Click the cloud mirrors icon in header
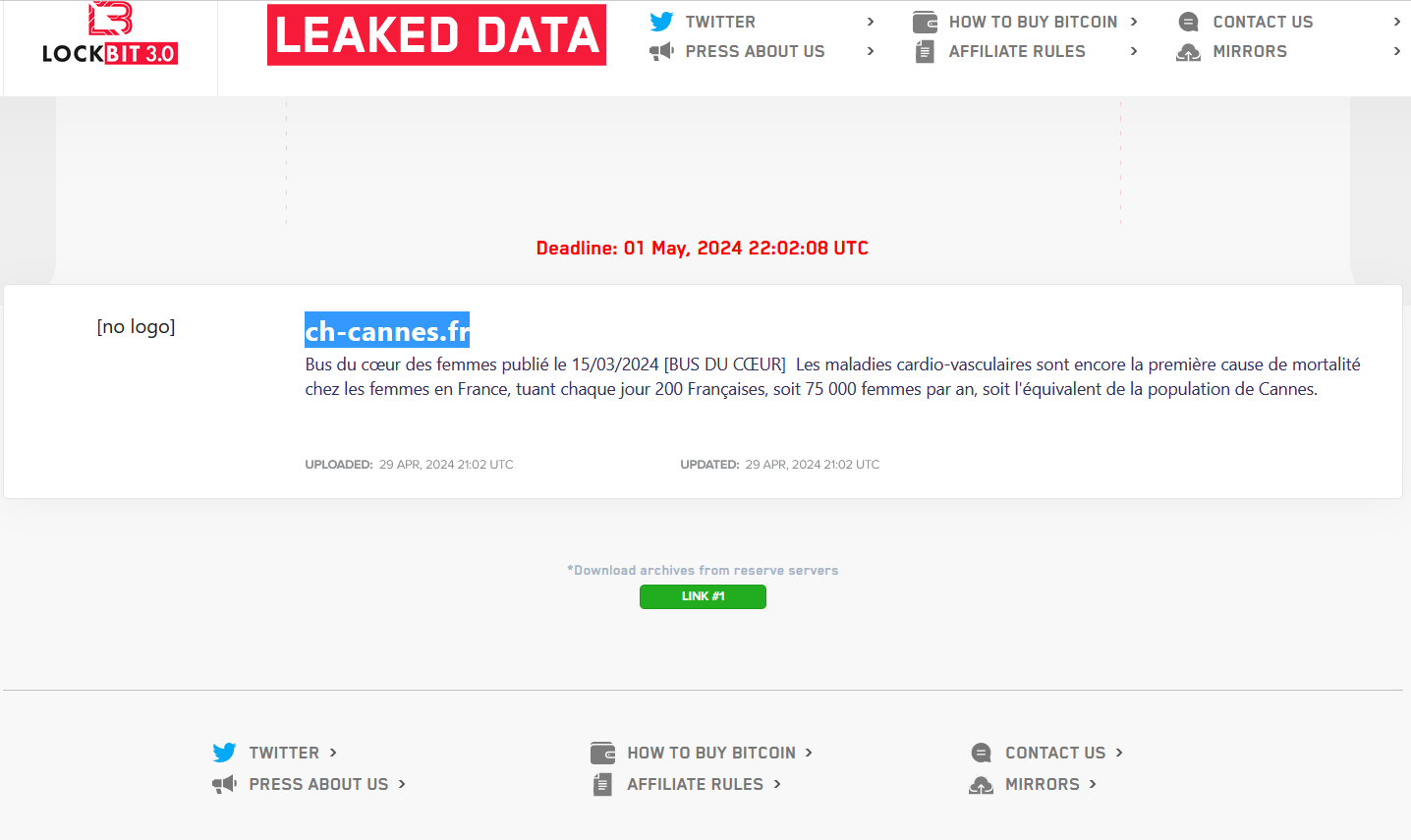This screenshot has width=1411, height=840. pyautogui.click(x=1188, y=52)
